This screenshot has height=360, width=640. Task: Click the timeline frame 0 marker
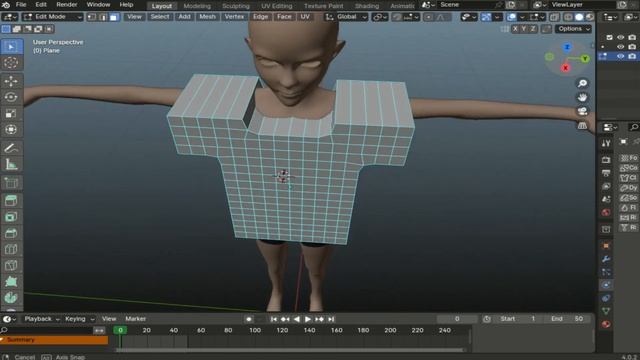(120, 330)
